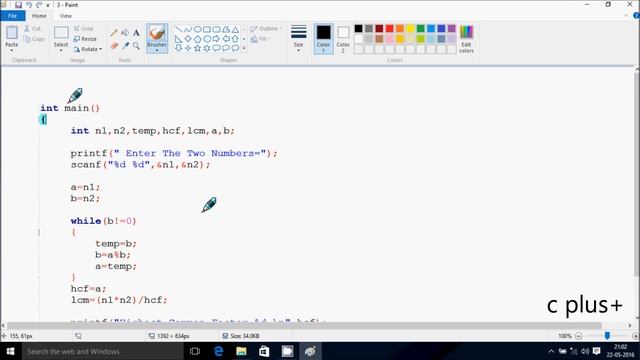Screen dimensions: 640x360
Task: Select the Fill with color bucket tool
Action: coord(125,33)
